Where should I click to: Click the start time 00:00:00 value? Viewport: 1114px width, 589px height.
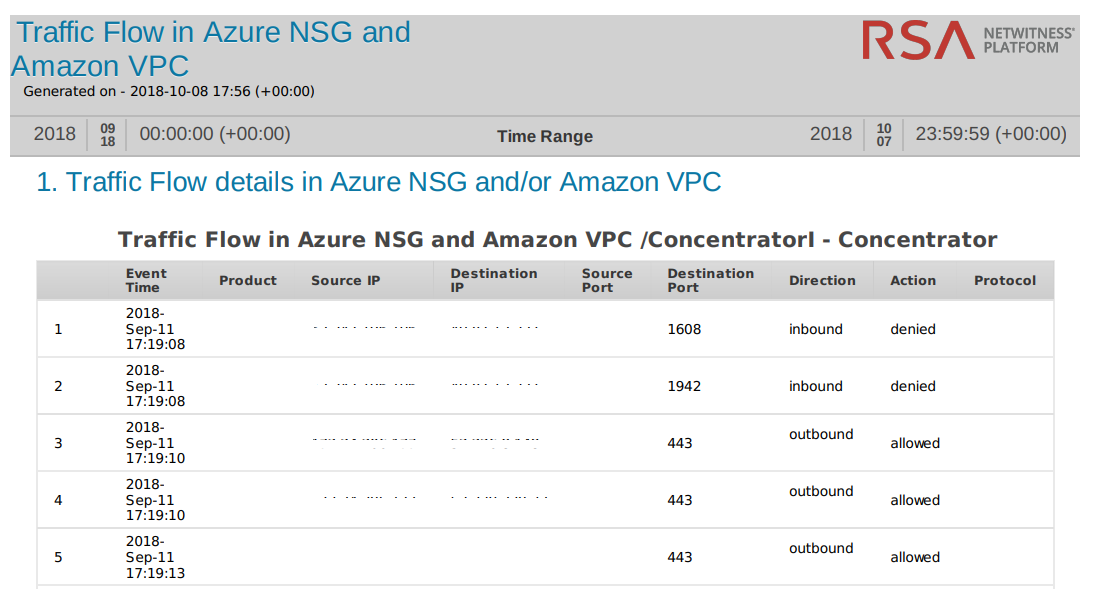tap(215, 134)
